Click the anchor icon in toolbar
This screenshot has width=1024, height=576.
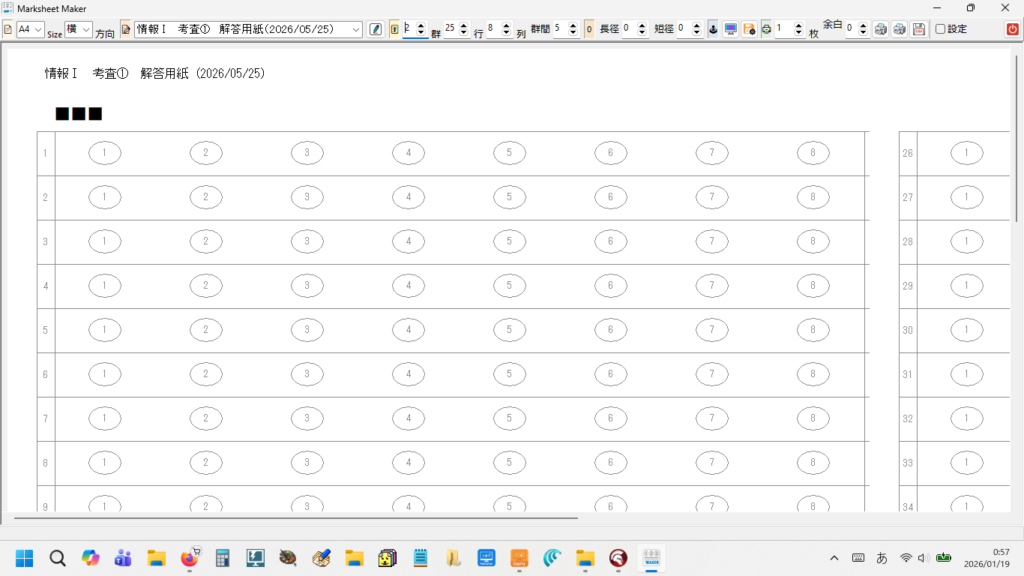(713, 29)
